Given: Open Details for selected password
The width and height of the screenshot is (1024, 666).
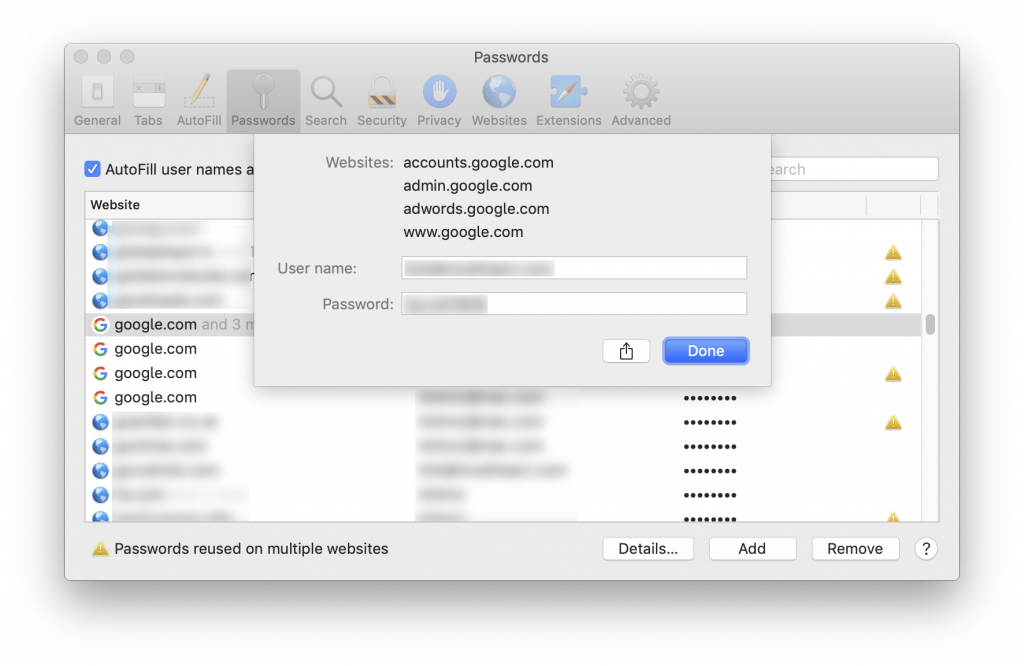Looking at the screenshot, I should coord(648,548).
